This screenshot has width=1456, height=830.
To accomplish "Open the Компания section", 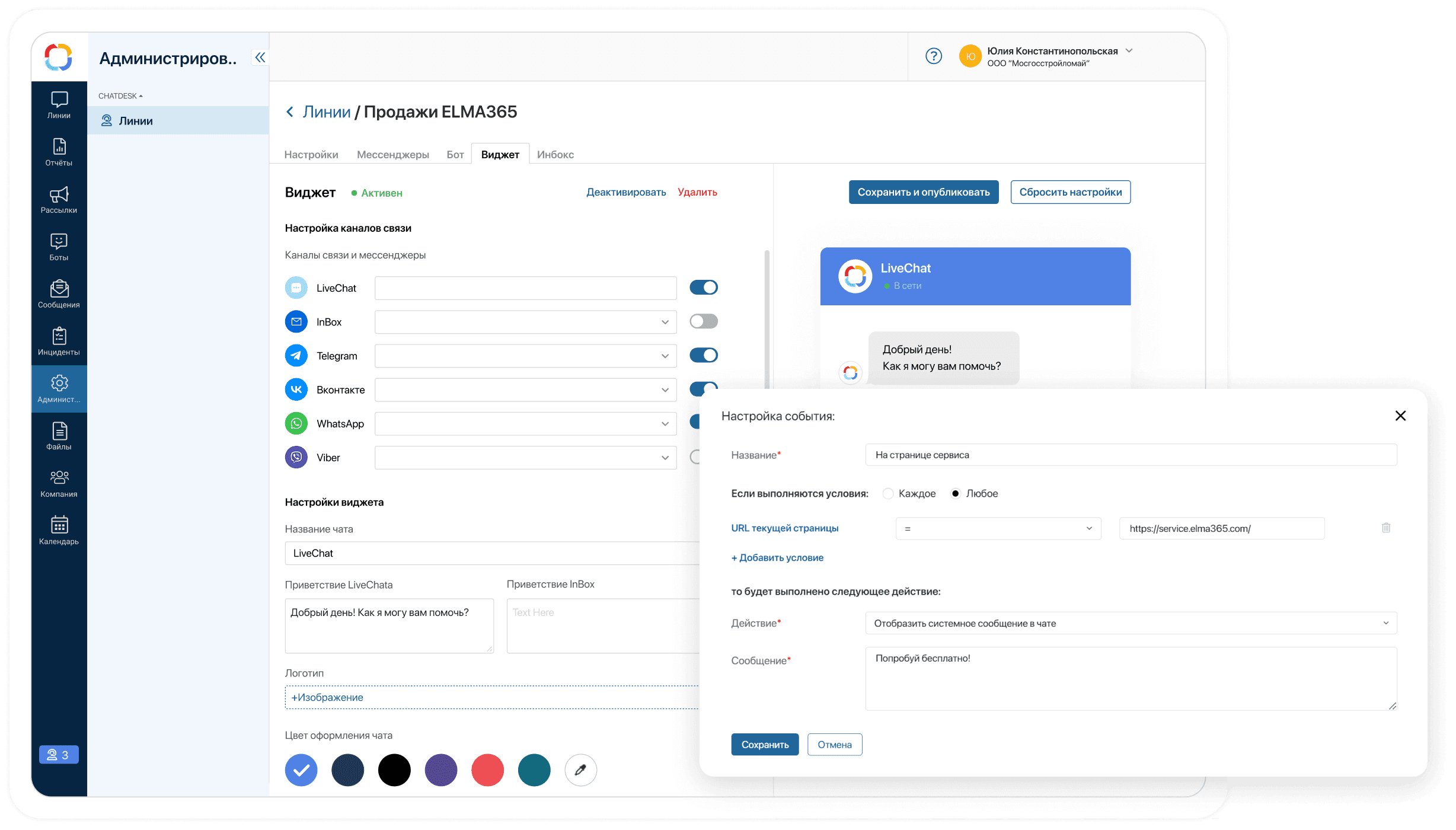I will click(59, 484).
